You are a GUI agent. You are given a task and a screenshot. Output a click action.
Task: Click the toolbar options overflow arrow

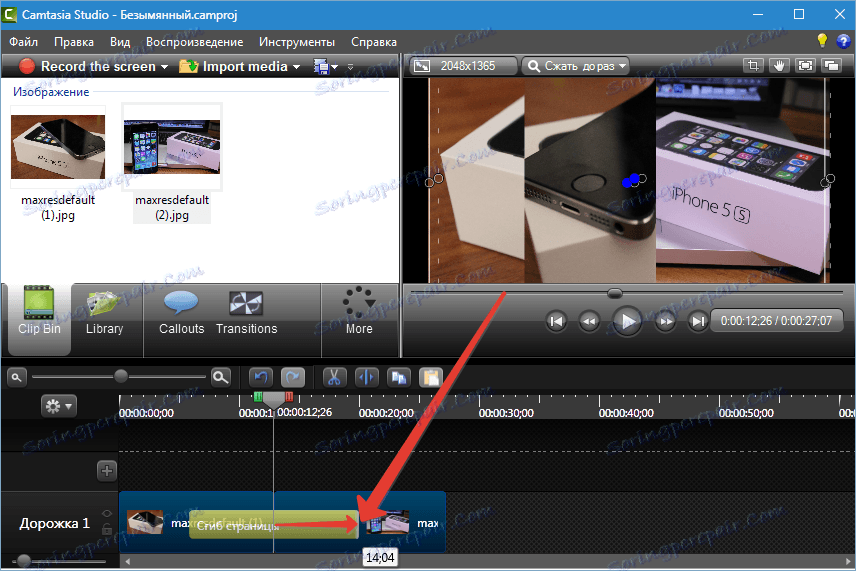[350, 67]
